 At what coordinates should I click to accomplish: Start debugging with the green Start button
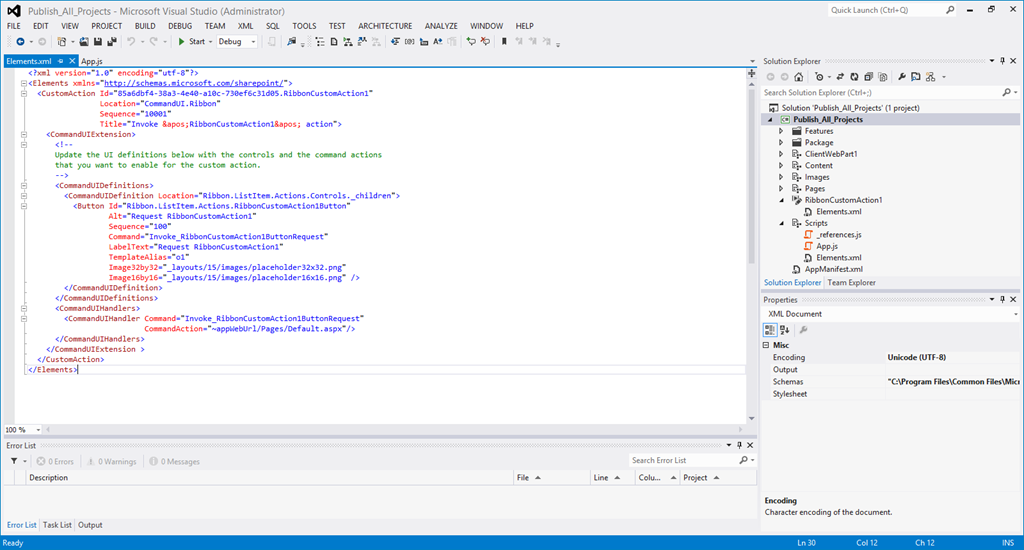click(x=192, y=42)
